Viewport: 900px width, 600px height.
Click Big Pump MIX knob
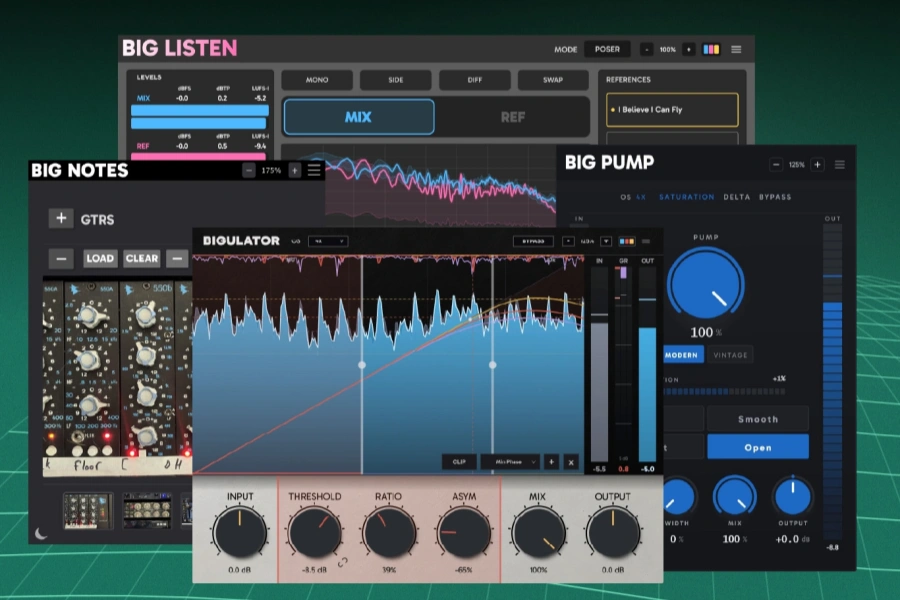(734, 497)
